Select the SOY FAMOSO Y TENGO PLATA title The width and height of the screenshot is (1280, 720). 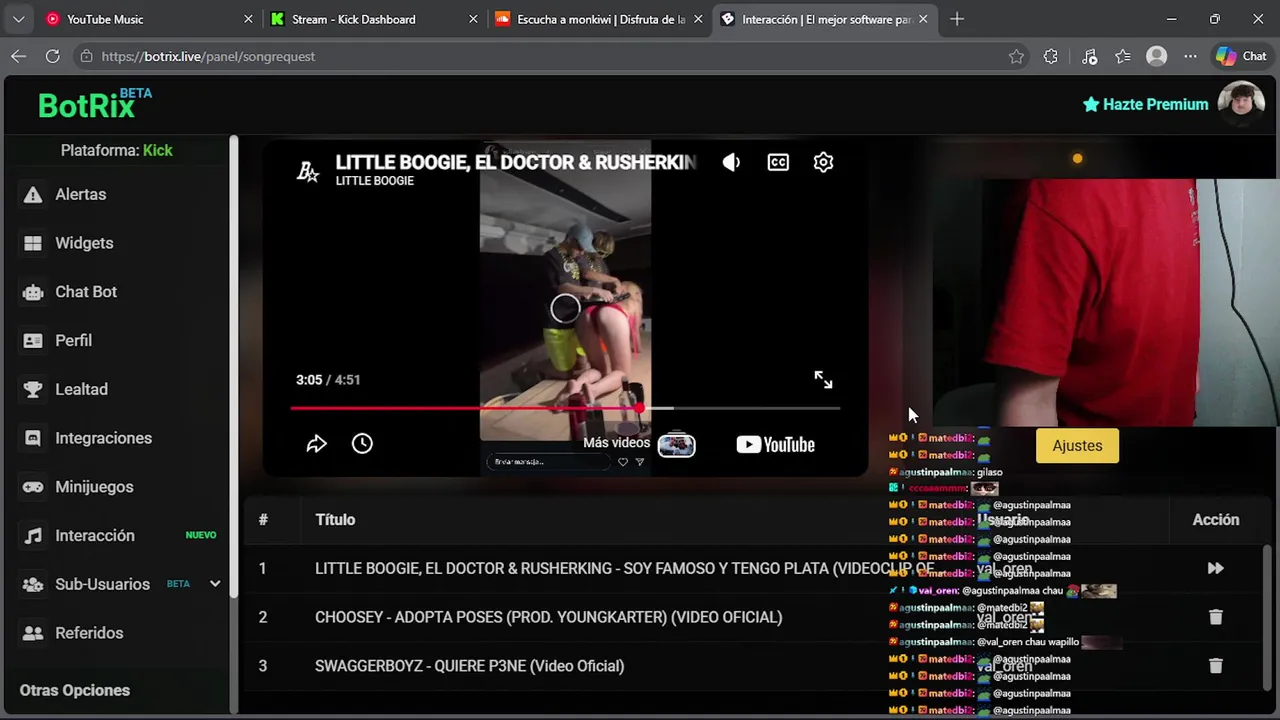coord(625,568)
